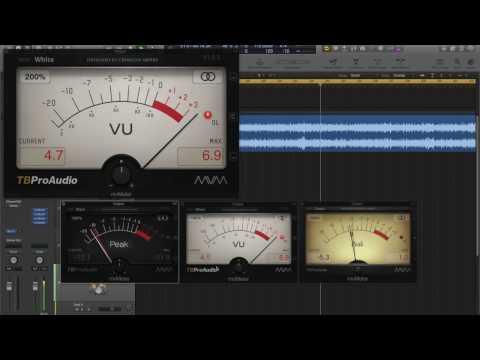Click the 1.0 max readout in the beige meter
Viewport: 480px width, 360px height.
(x=403, y=257)
